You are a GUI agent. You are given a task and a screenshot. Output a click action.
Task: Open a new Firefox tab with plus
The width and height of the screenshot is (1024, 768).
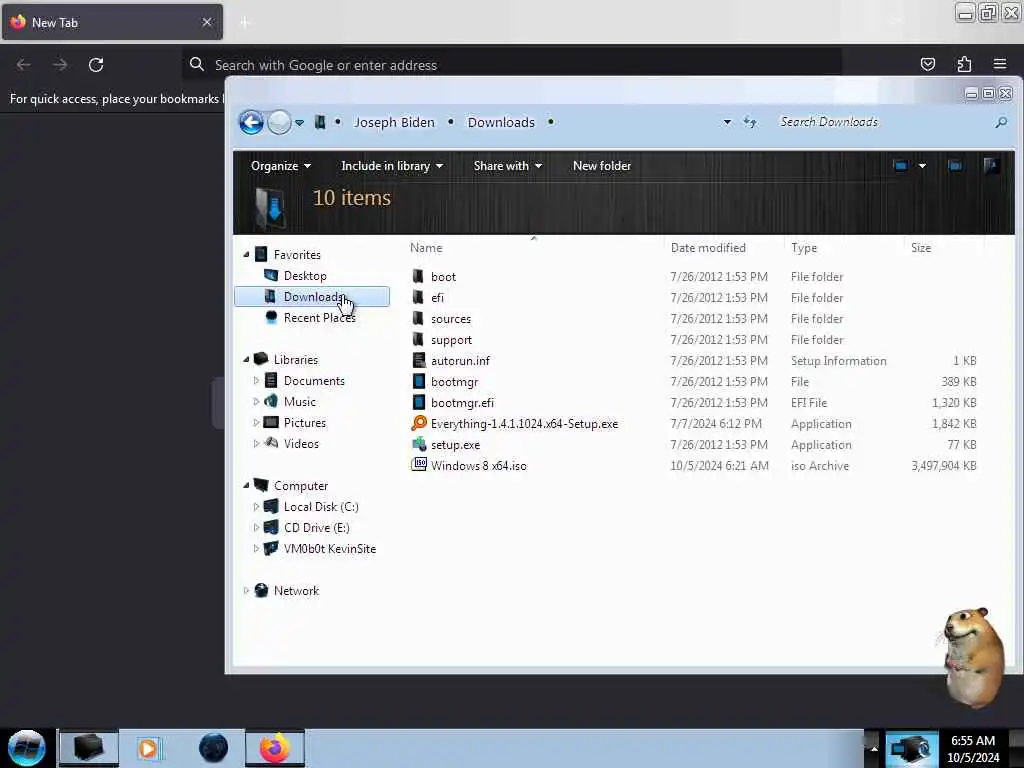(245, 23)
